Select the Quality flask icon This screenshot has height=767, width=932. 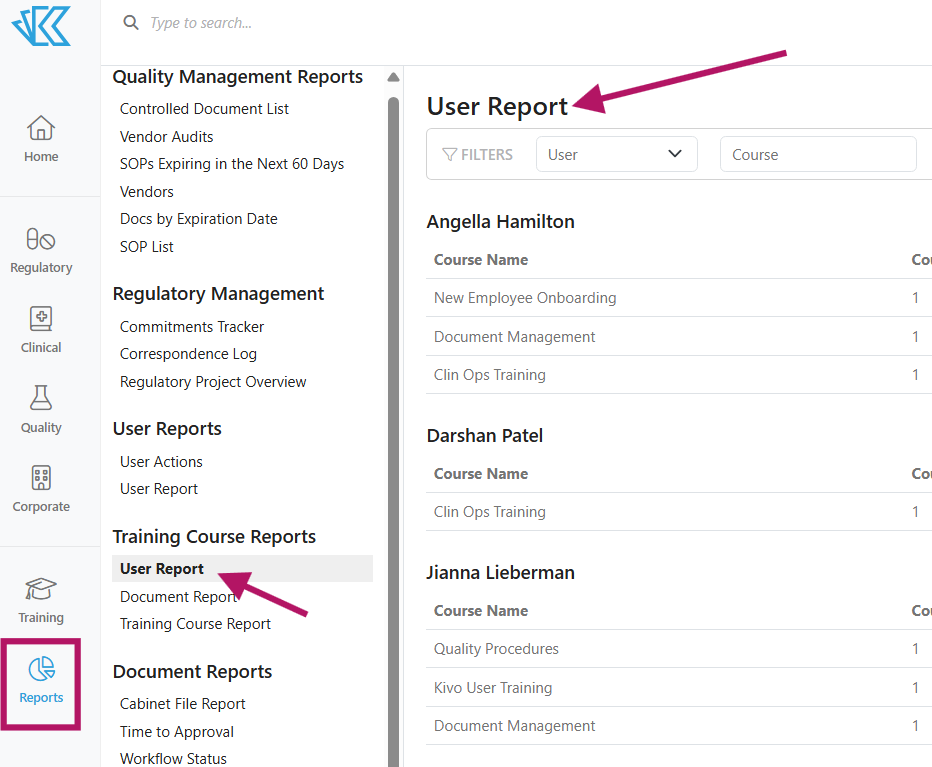point(40,408)
